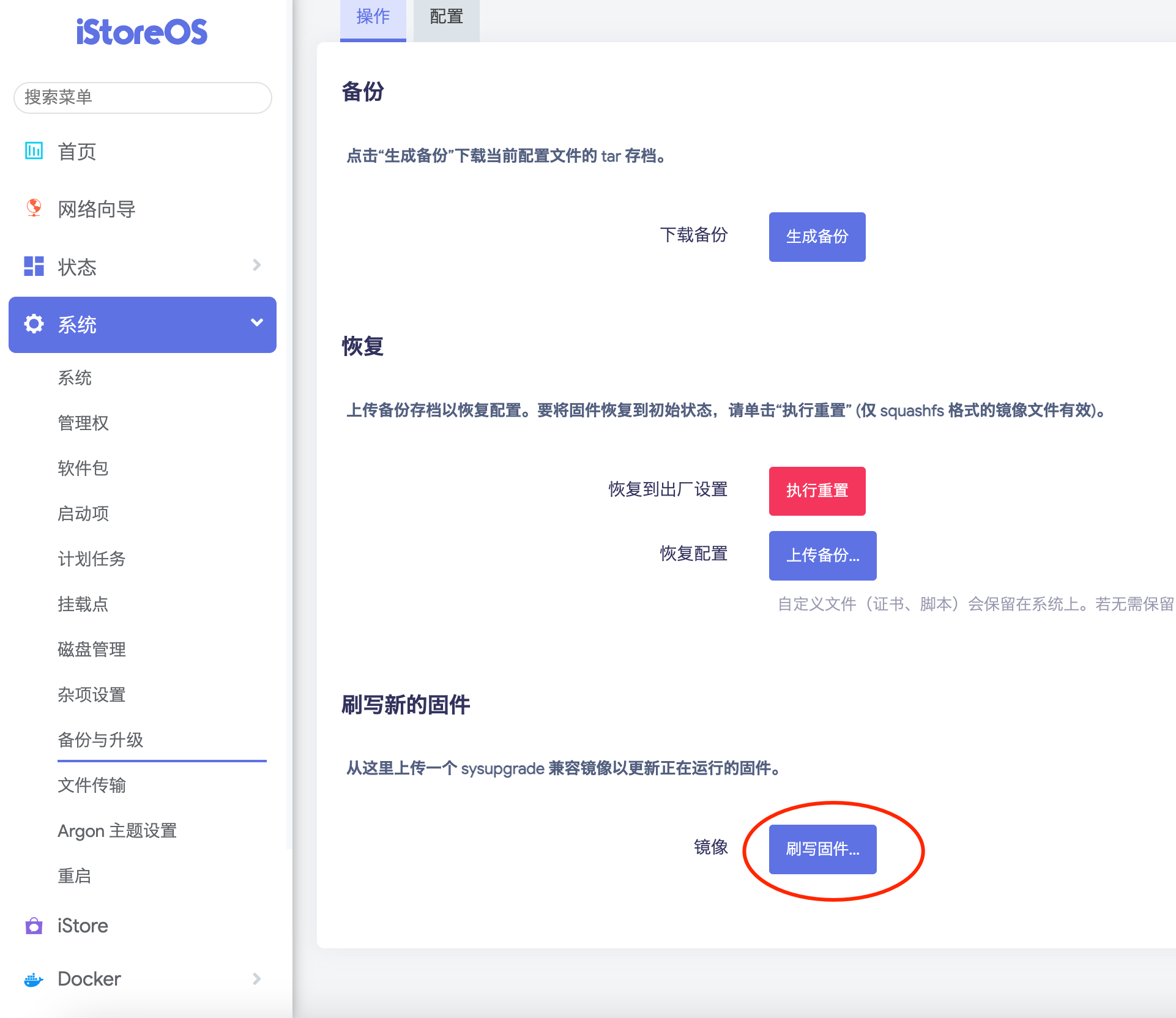Select 重启 in the sidebar

click(x=75, y=876)
